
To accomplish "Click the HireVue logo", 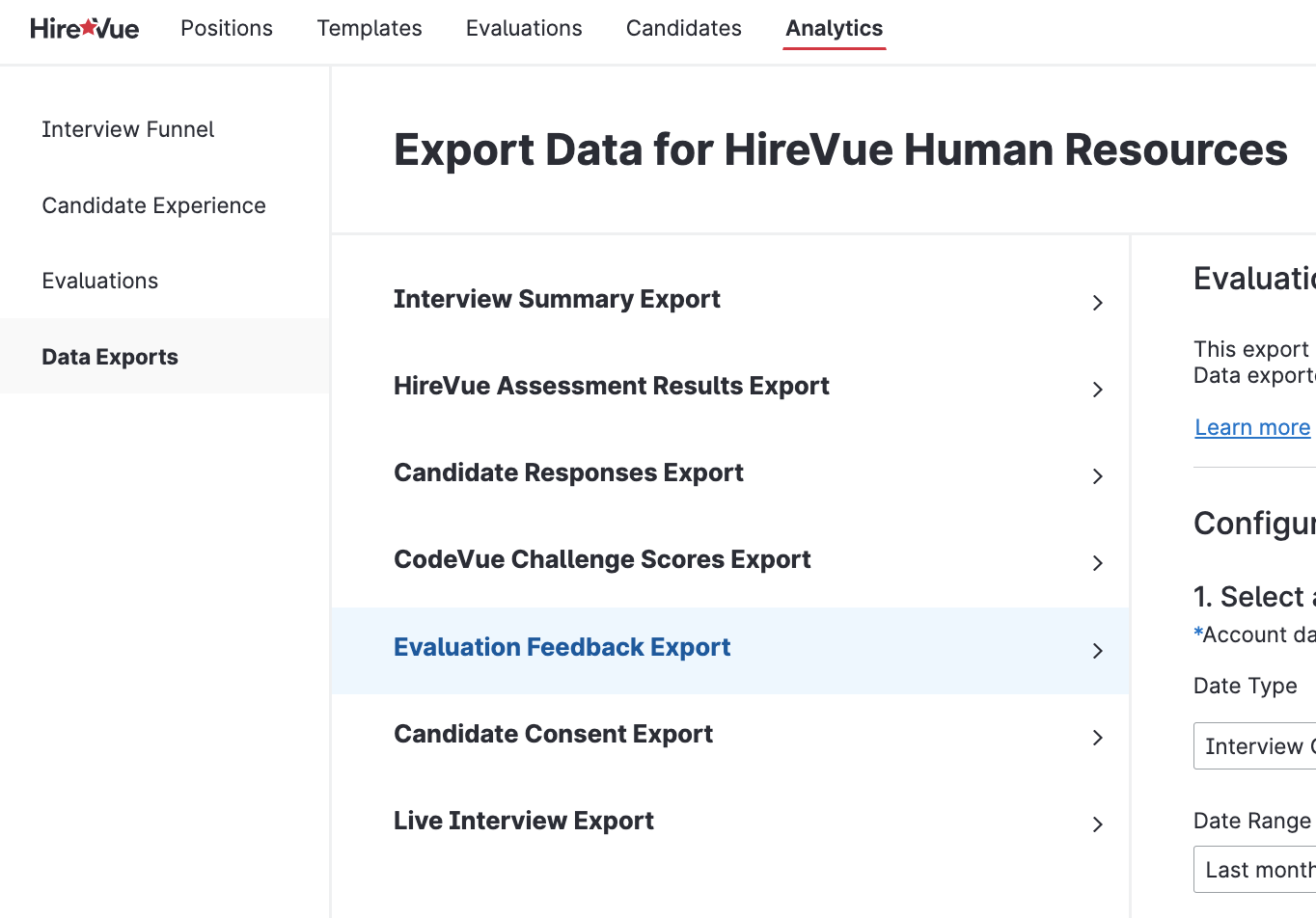I will coord(84,29).
